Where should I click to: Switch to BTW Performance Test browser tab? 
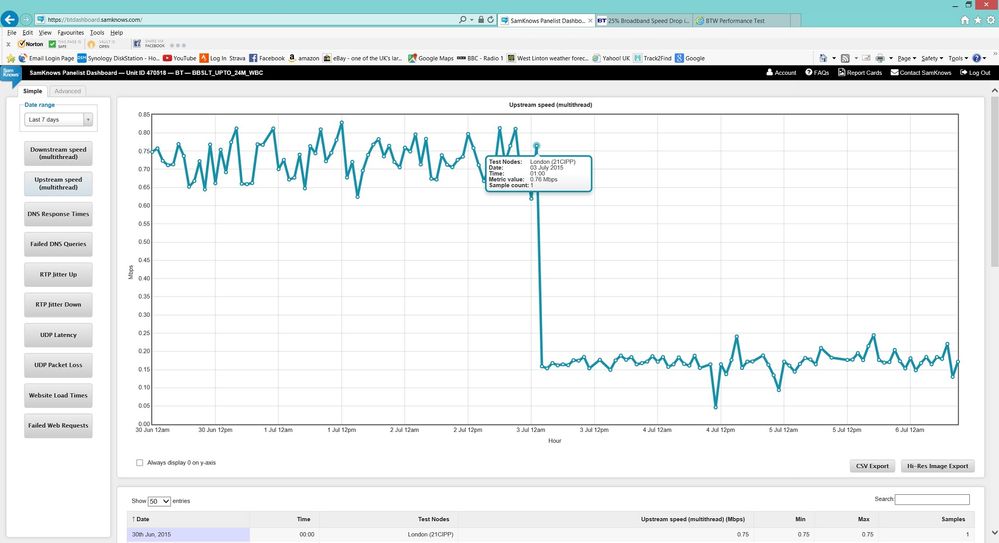coord(741,20)
